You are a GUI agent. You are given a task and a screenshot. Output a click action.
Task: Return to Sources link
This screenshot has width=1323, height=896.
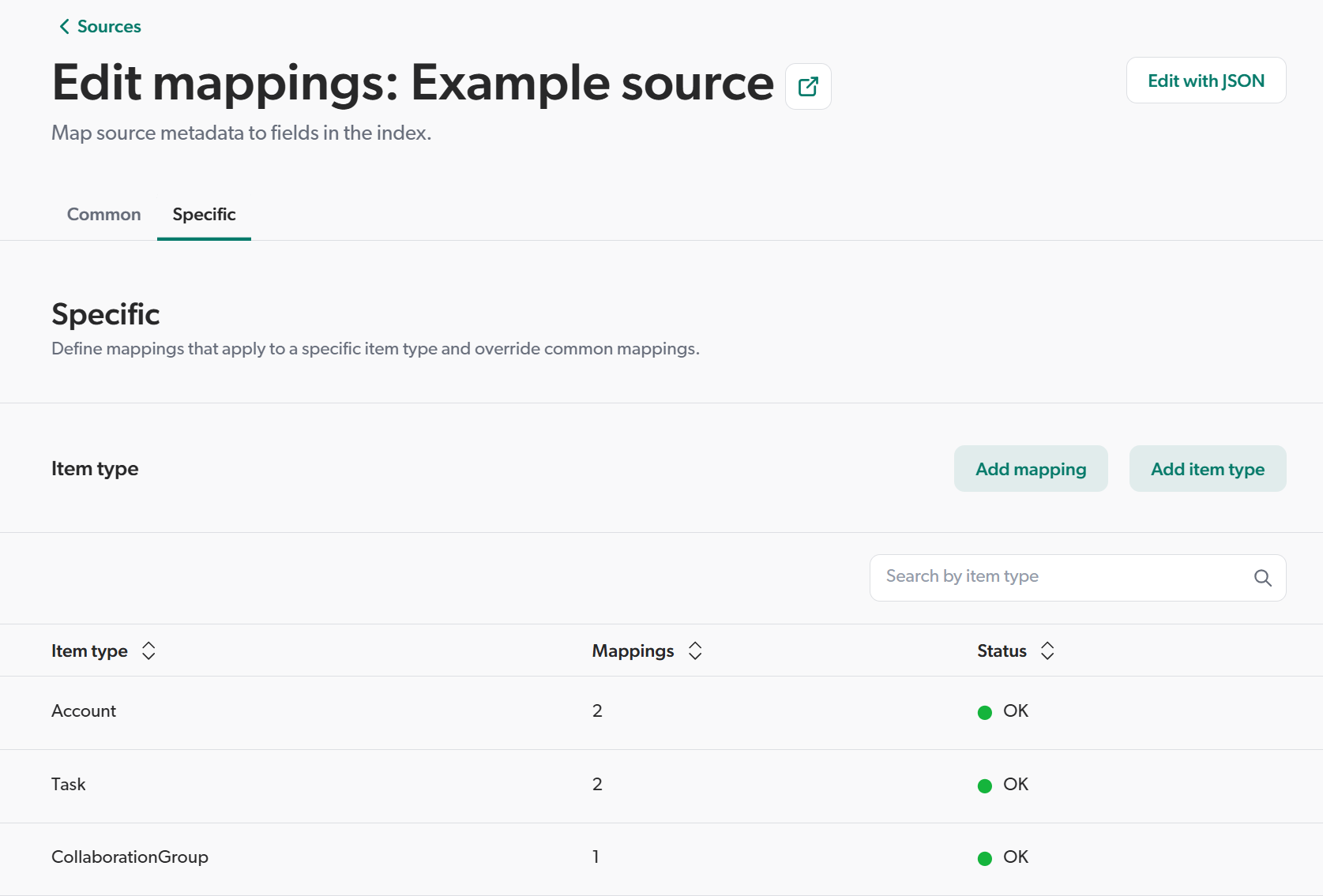tap(109, 27)
